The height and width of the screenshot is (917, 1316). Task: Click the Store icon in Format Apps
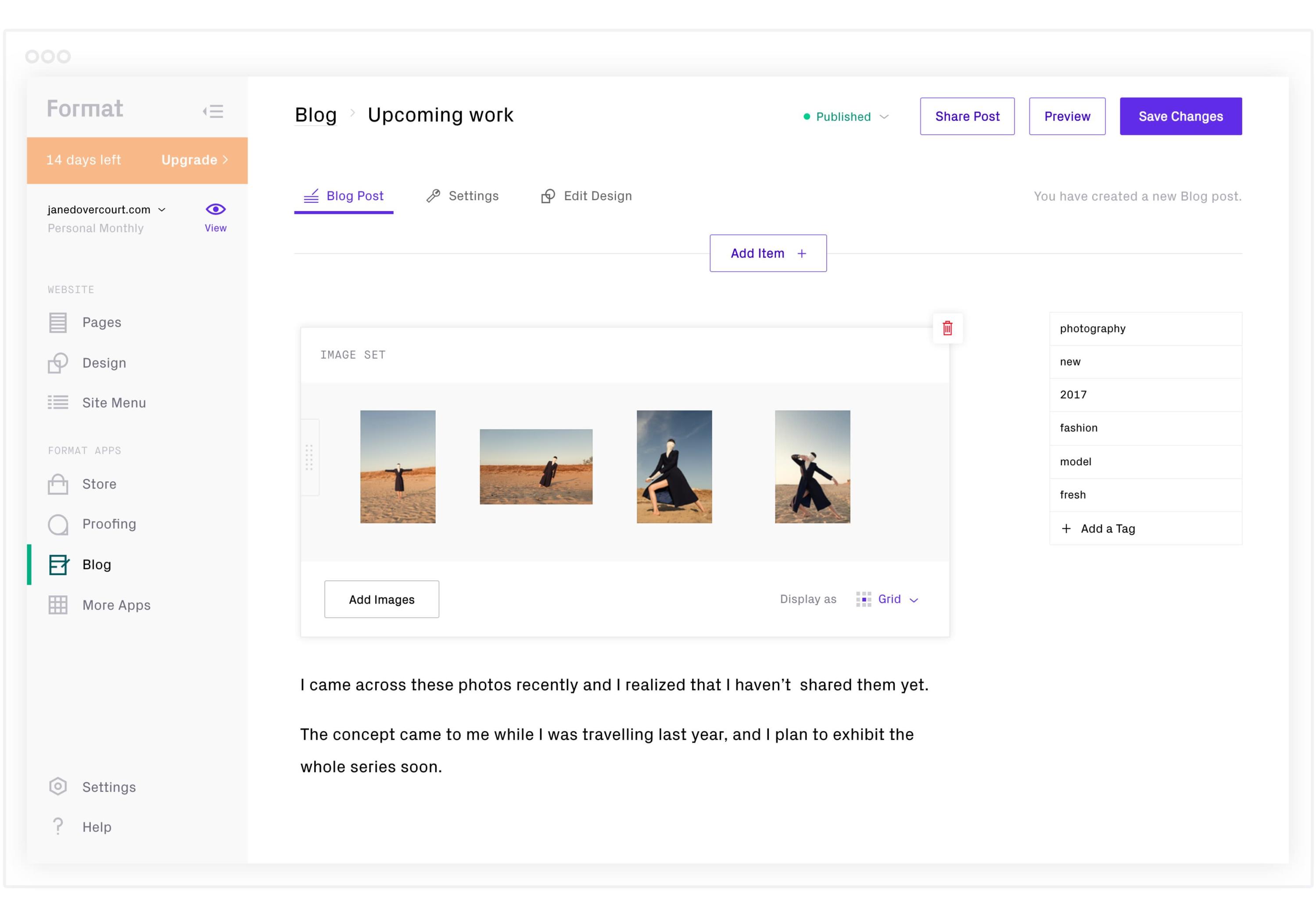(57, 484)
